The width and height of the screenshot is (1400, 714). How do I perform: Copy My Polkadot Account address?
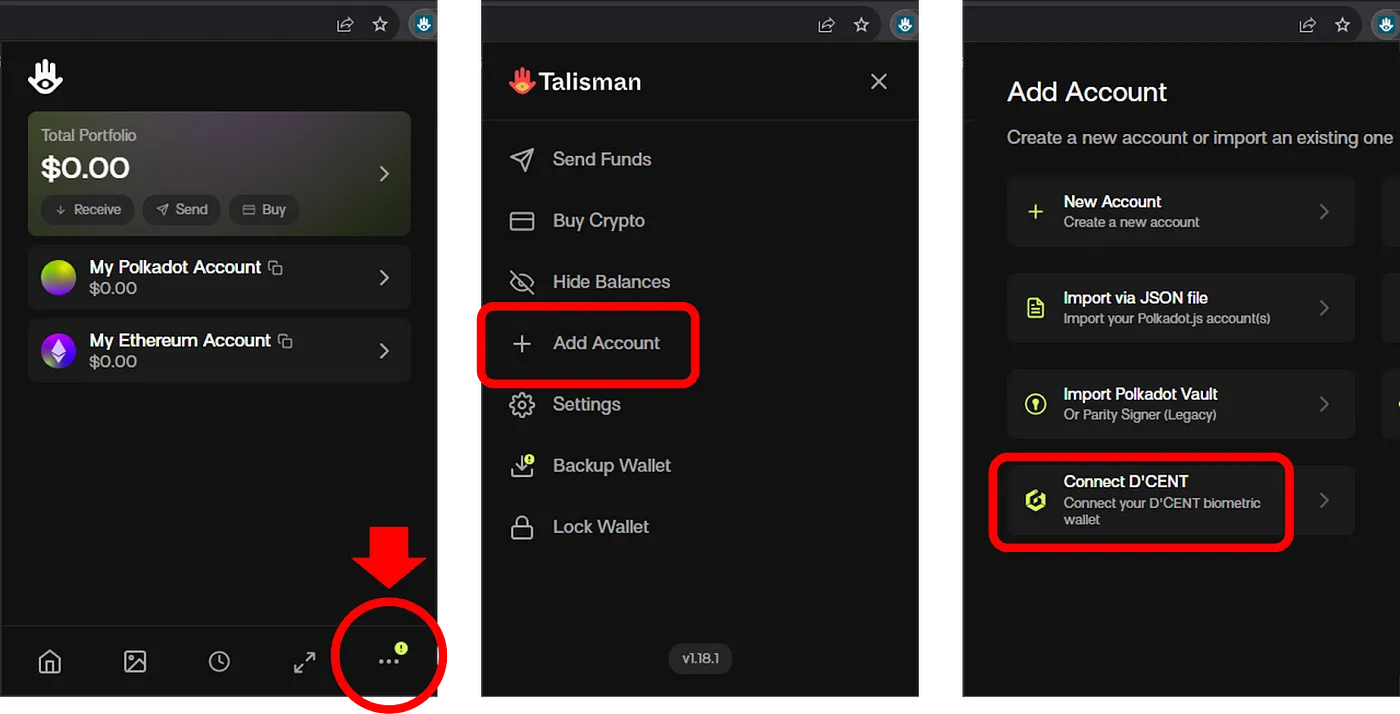tap(276, 268)
